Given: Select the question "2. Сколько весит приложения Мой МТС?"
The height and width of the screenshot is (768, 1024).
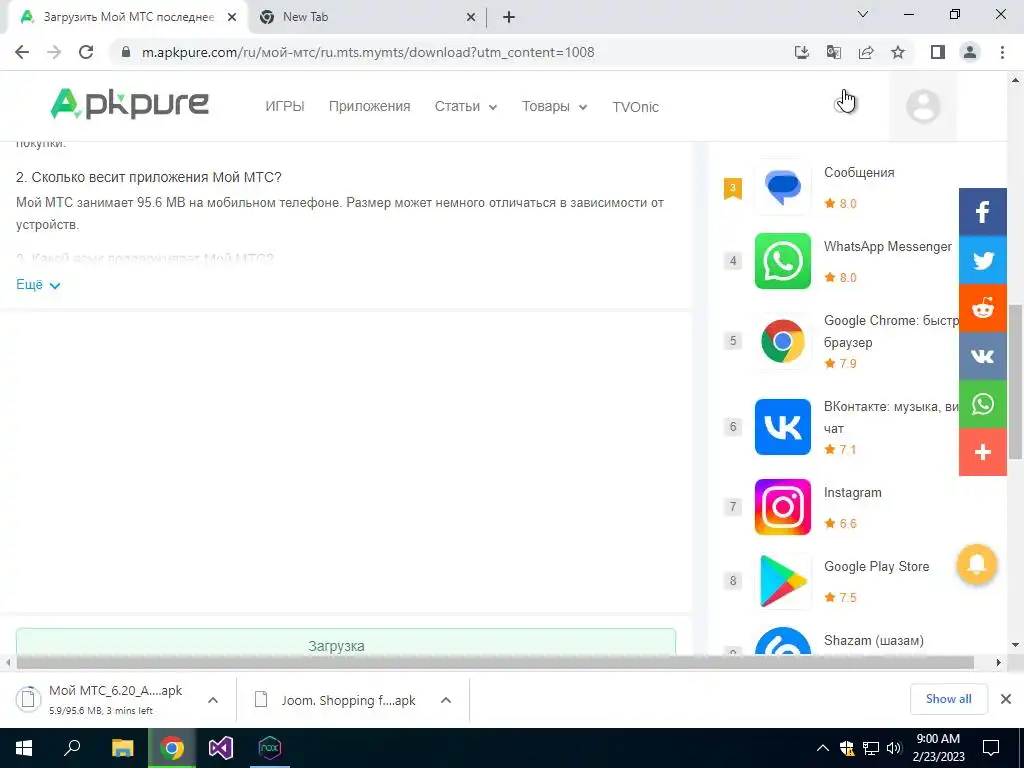Looking at the screenshot, I should pyautogui.click(x=149, y=177).
